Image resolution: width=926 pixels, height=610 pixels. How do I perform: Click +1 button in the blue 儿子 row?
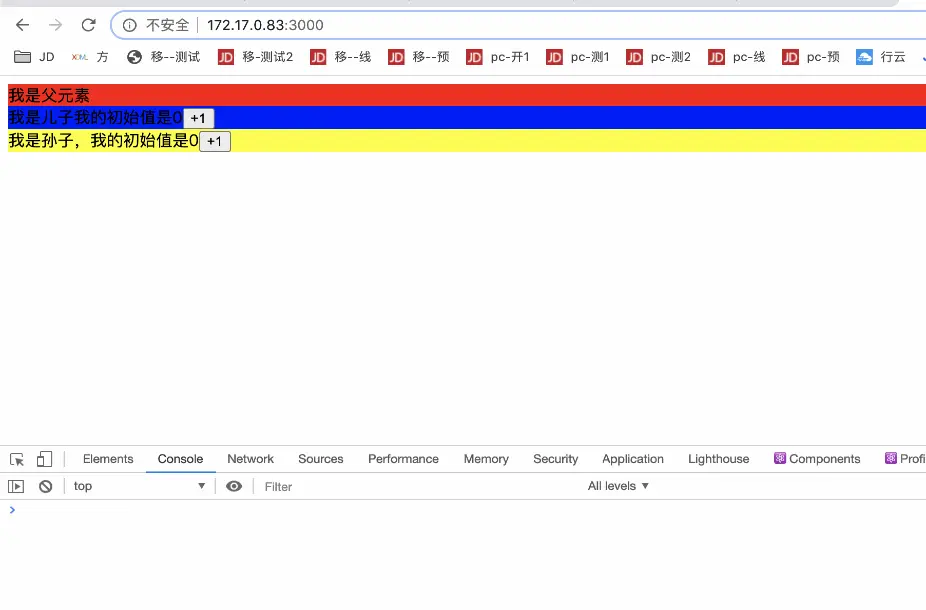(198, 118)
